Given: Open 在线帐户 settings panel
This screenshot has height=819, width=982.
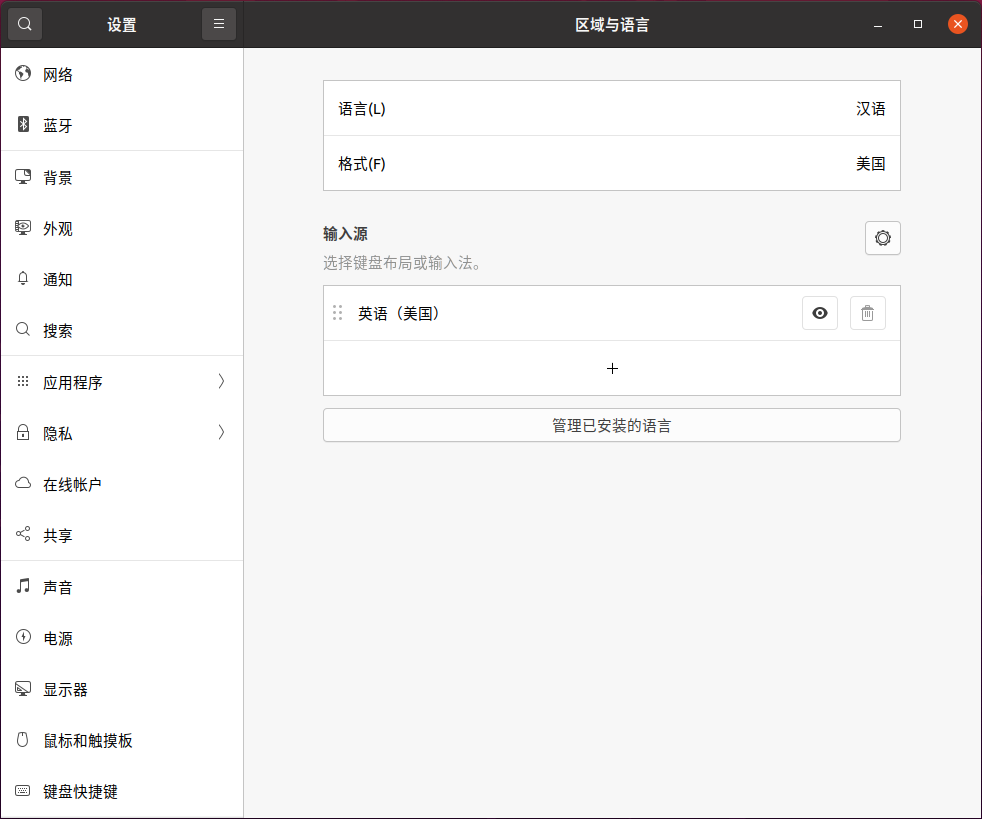Looking at the screenshot, I should tap(122, 483).
